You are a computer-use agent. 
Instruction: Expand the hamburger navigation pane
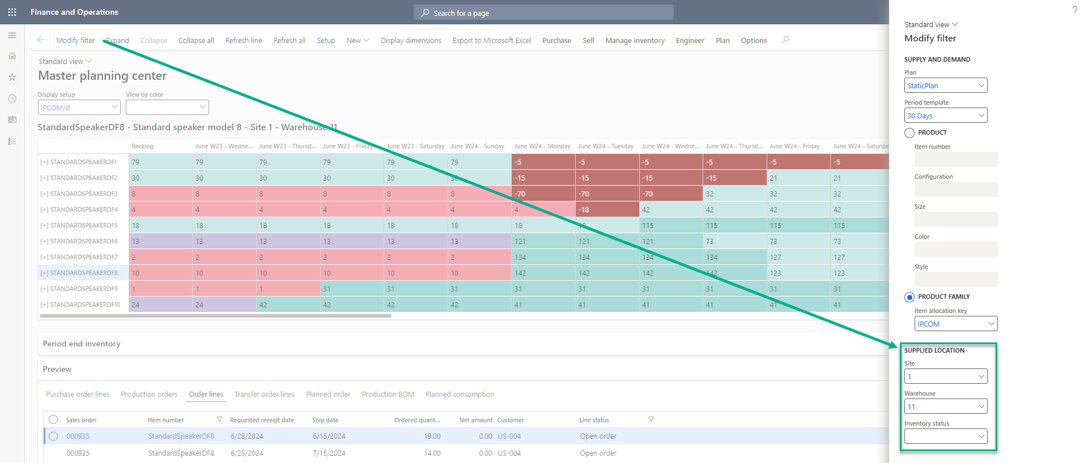tap(12, 35)
